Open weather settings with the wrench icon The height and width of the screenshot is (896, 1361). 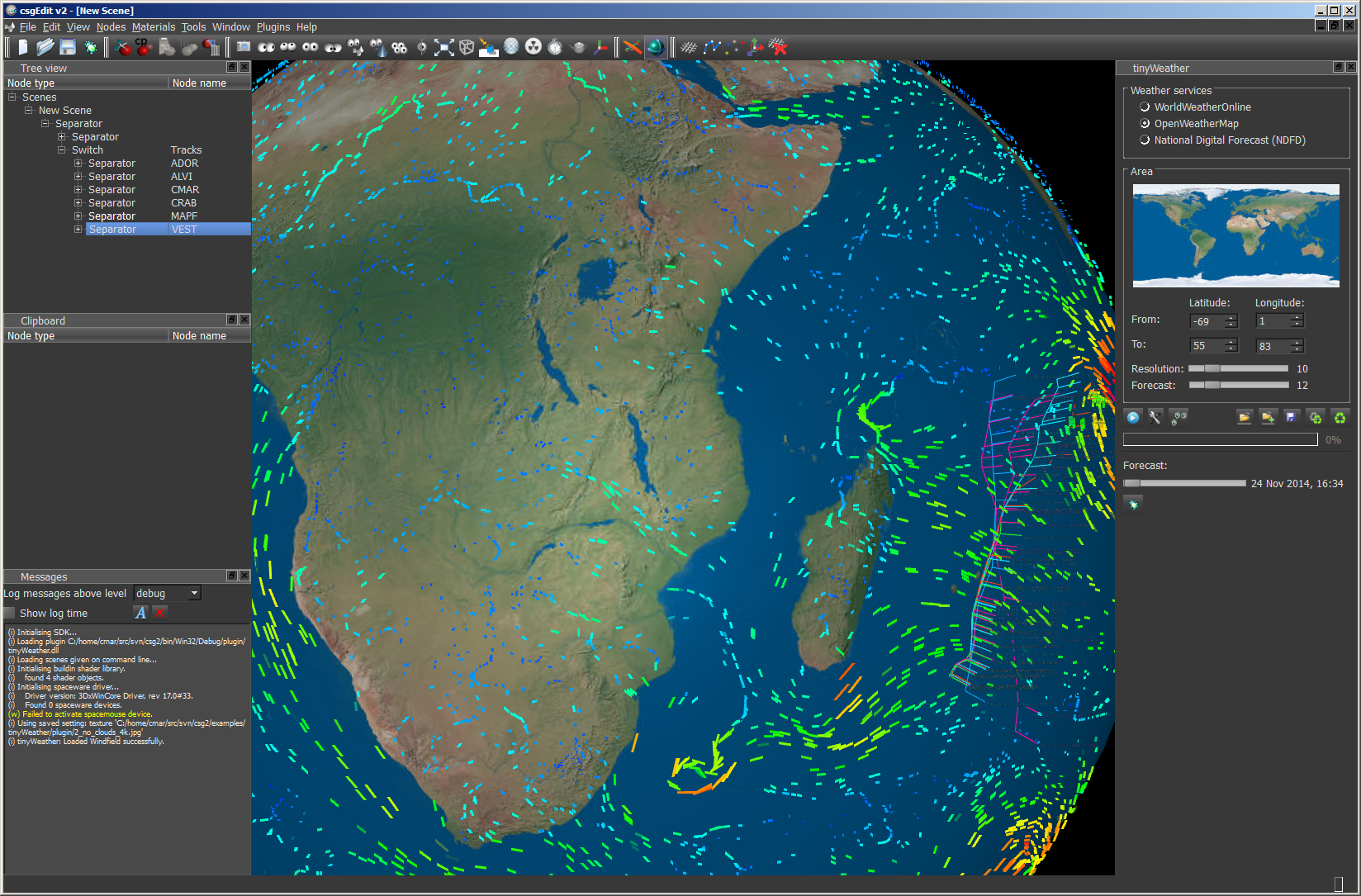coord(1155,418)
